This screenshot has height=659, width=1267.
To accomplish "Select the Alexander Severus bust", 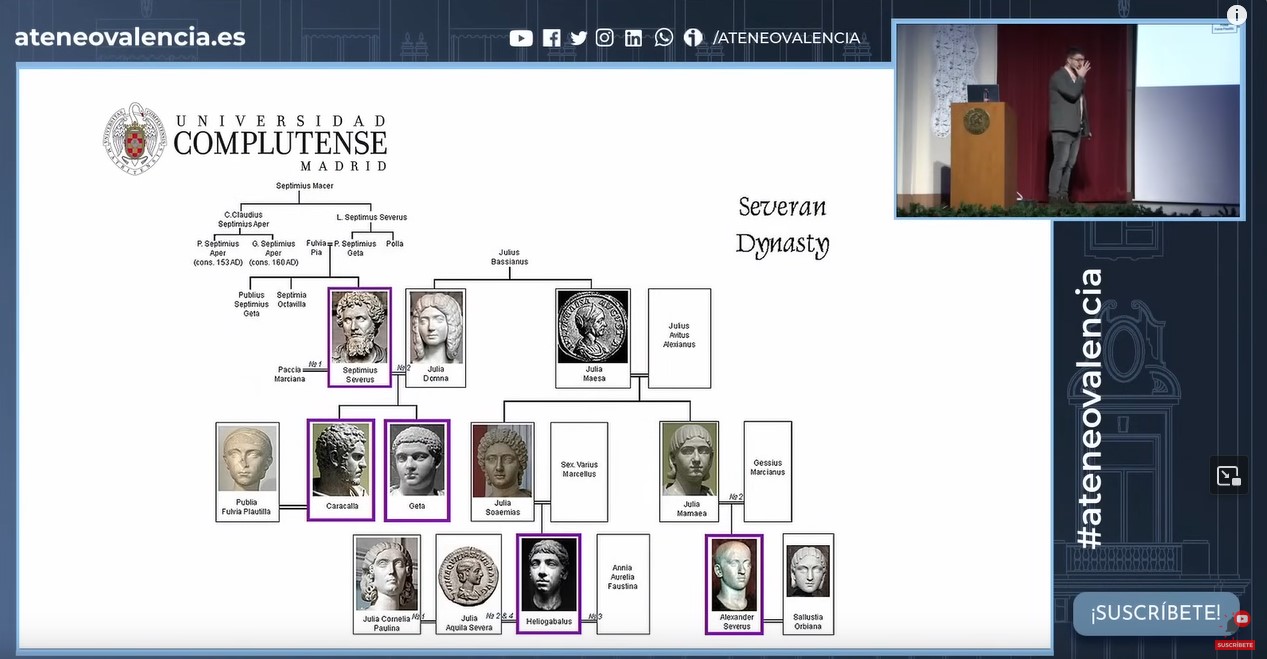I will [x=734, y=575].
